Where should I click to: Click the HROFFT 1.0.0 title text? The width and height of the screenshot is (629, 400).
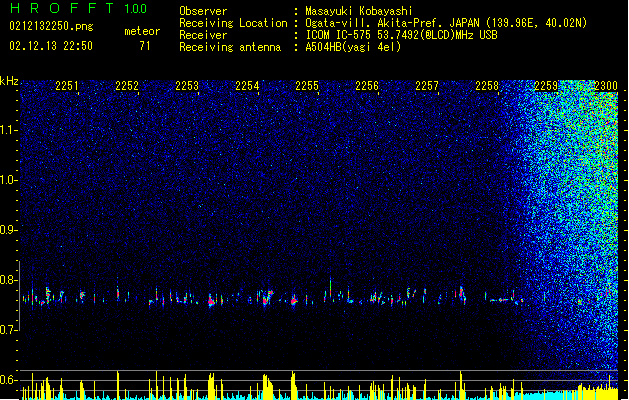78,8
